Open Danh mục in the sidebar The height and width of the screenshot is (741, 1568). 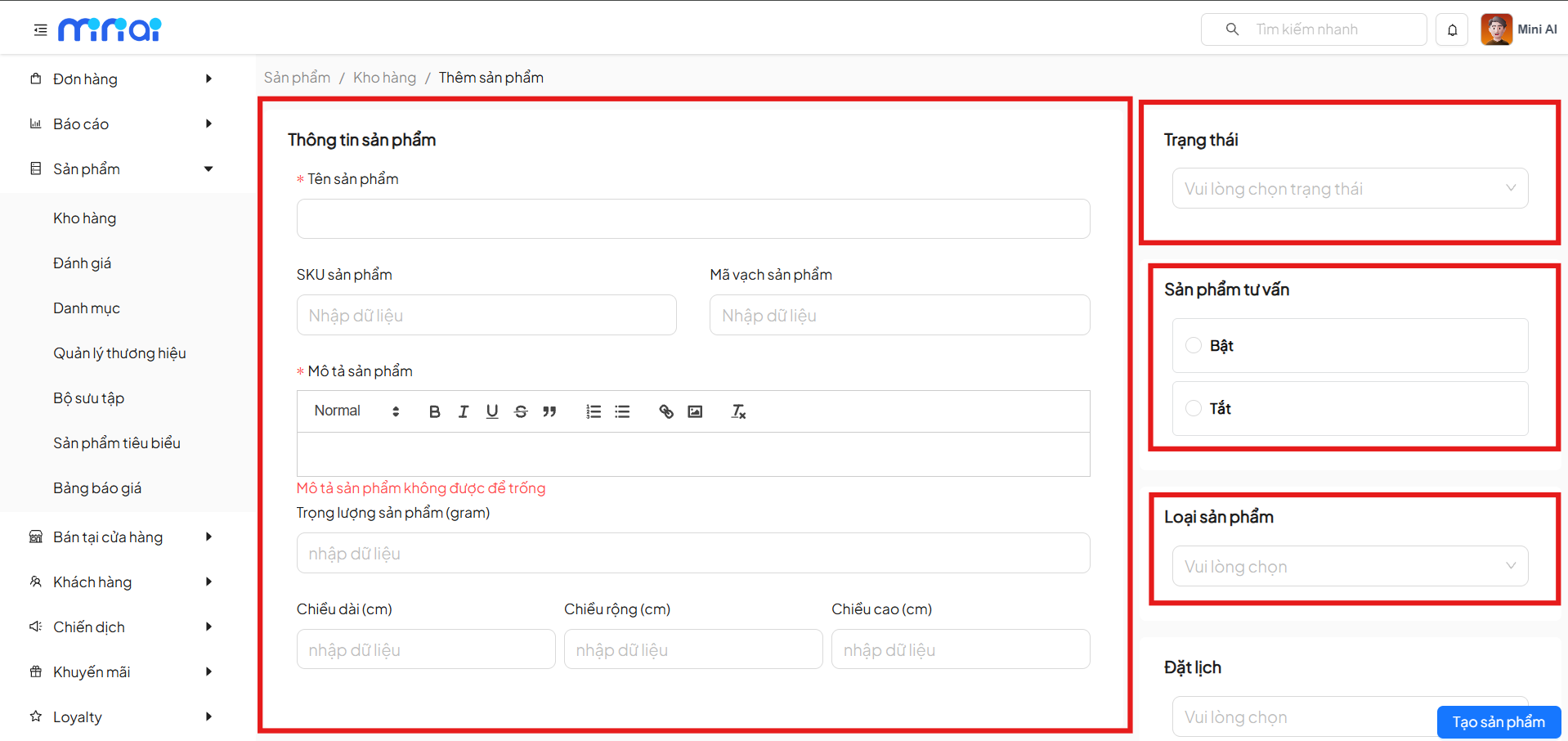pyautogui.click(x=87, y=308)
